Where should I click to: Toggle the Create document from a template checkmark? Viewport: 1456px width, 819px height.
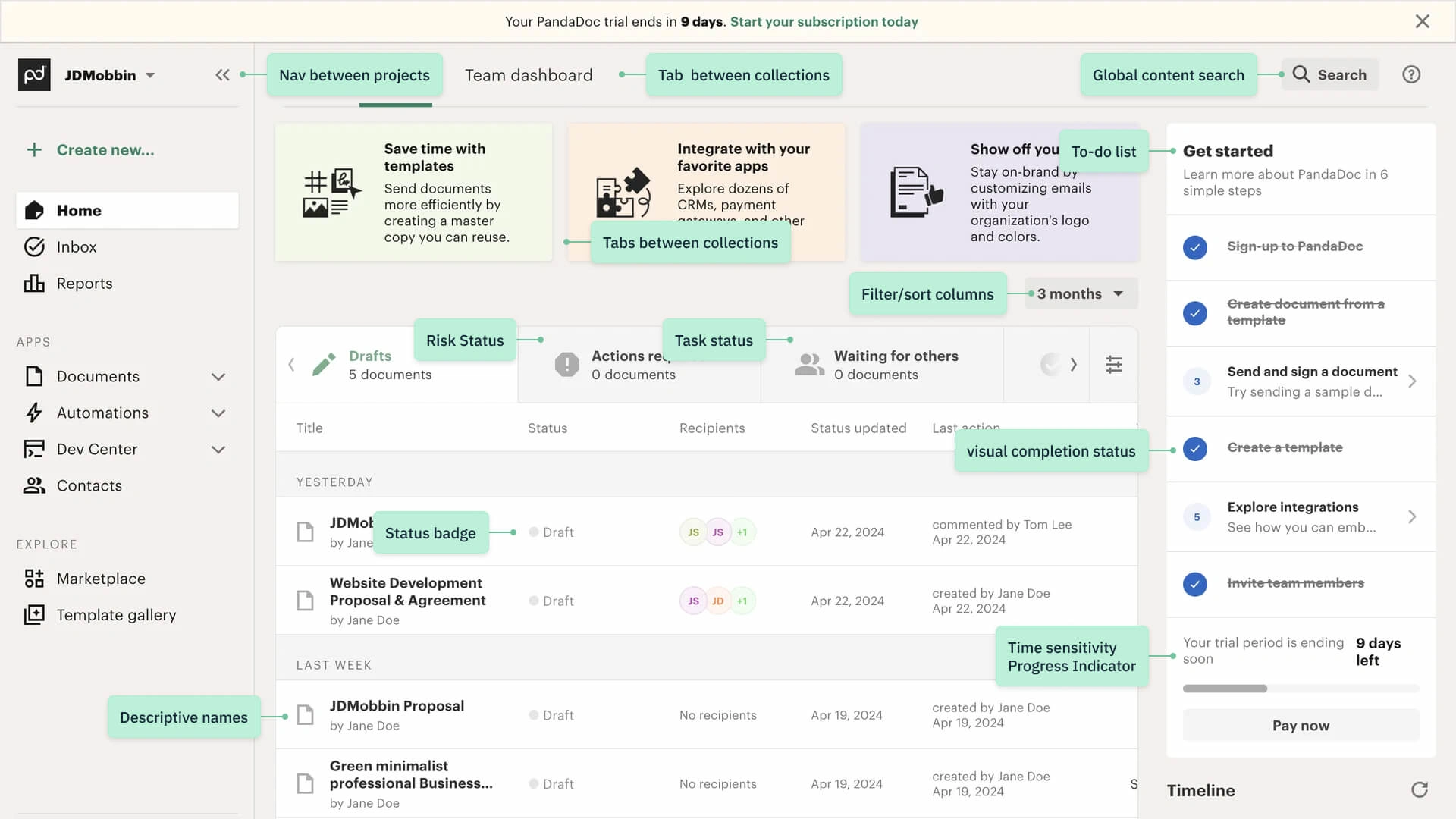click(x=1195, y=313)
